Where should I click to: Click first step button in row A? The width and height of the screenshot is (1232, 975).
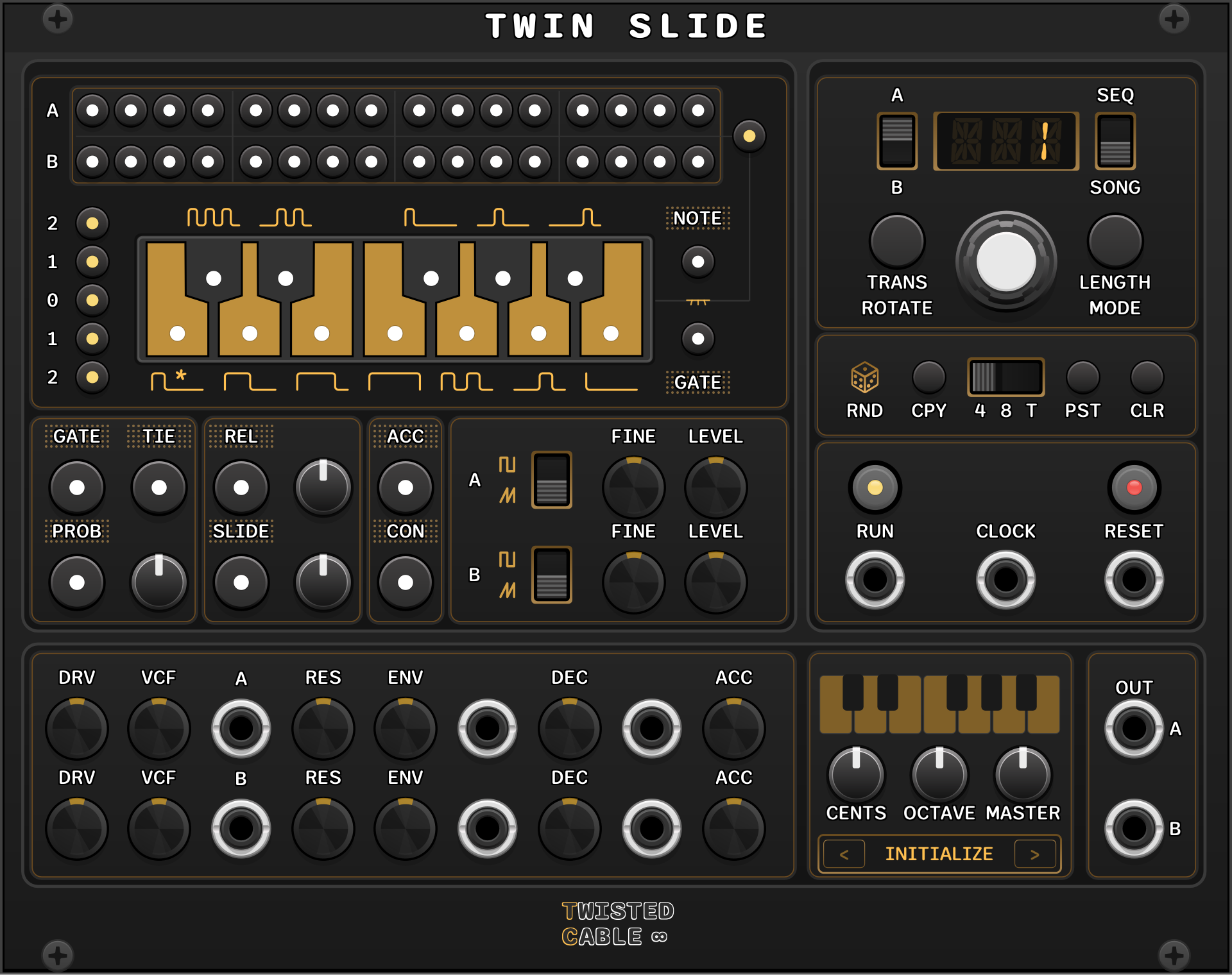(x=92, y=110)
